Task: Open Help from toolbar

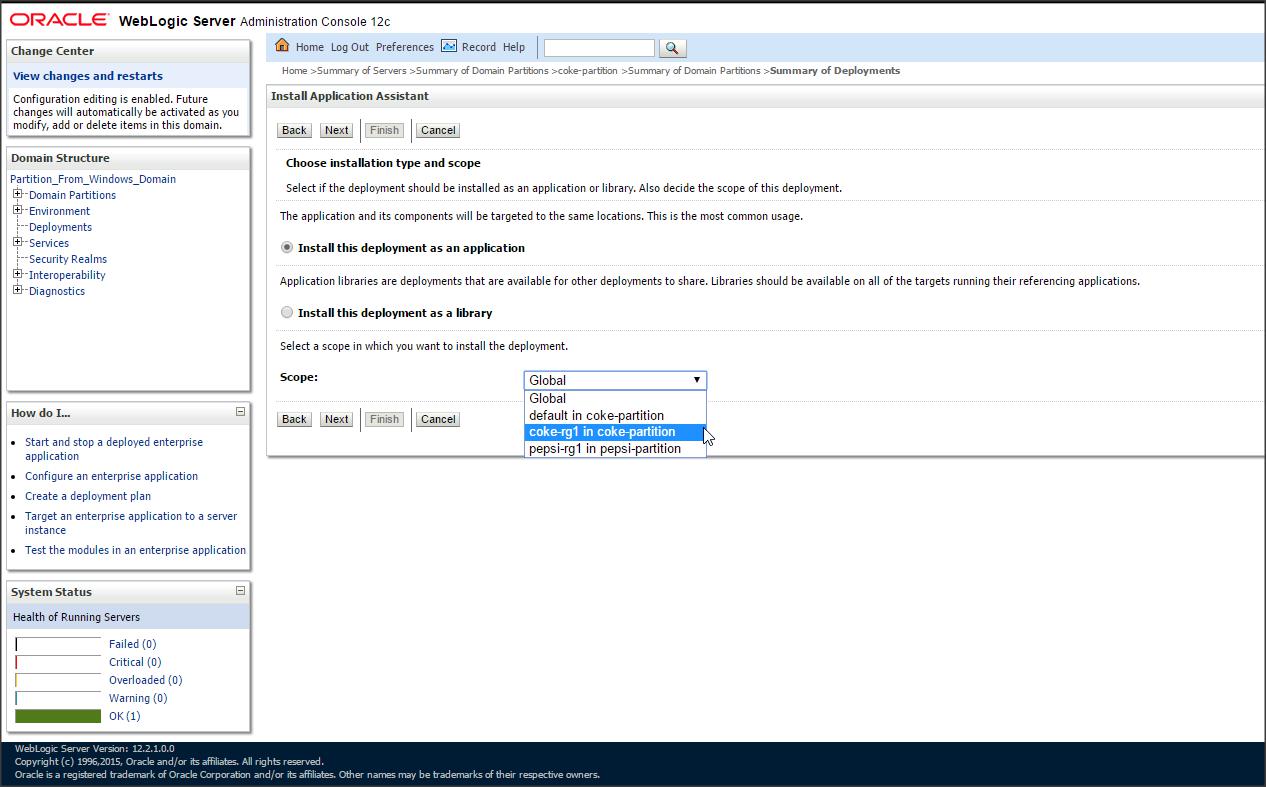Action: [x=514, y=47]
